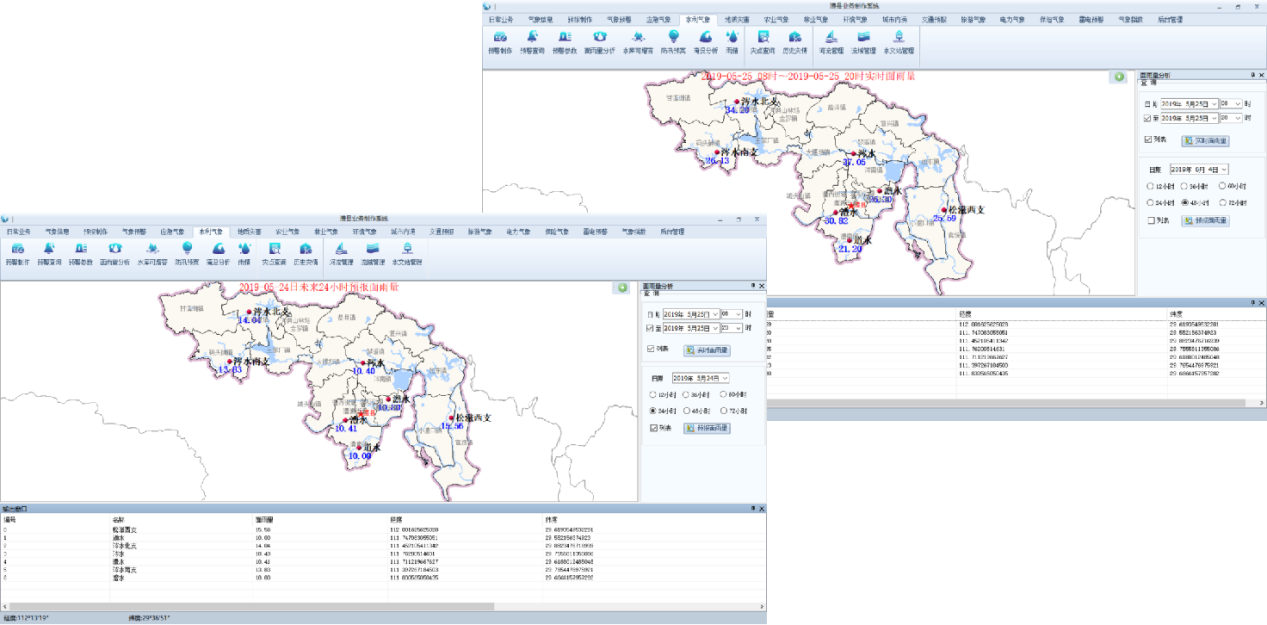Click green add icon on front window map

[623, 288]
